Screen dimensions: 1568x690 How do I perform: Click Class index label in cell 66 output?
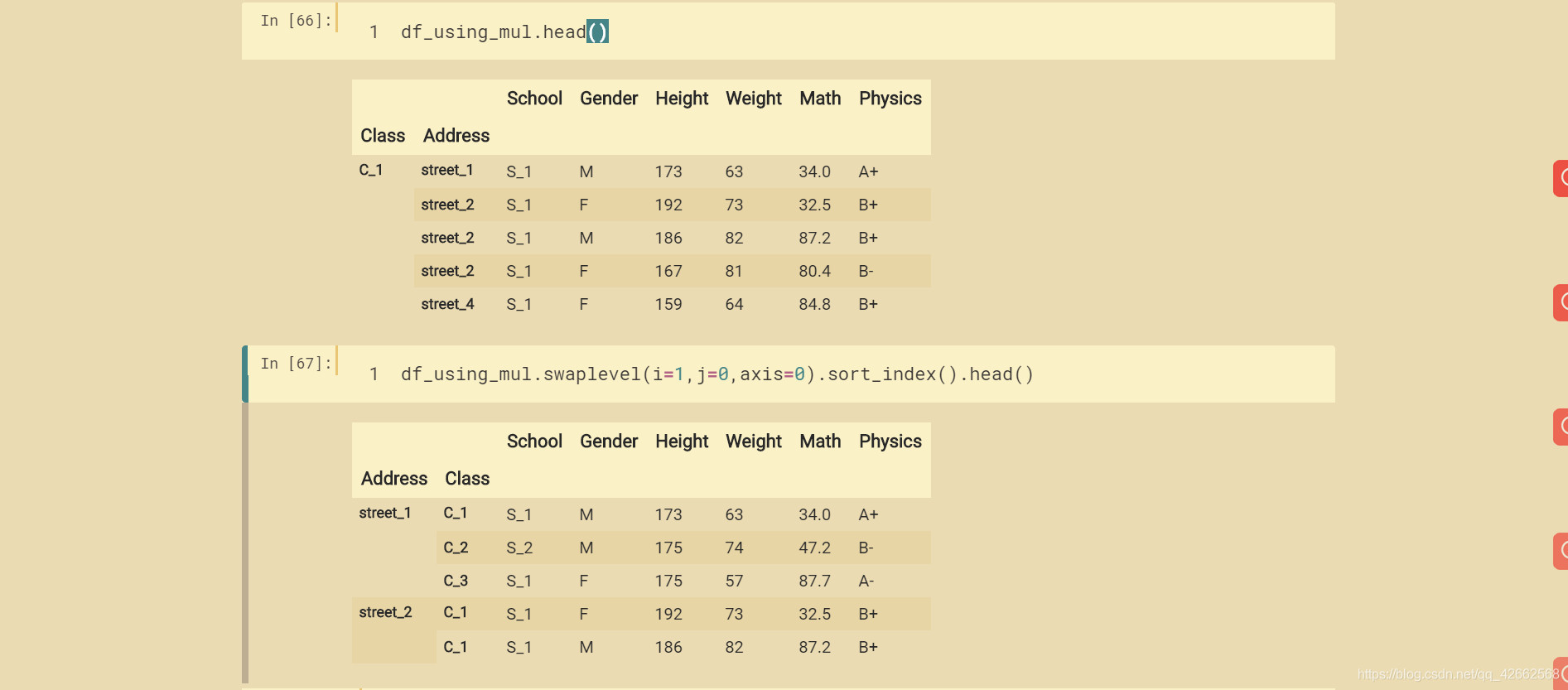[x=383, y=136]
